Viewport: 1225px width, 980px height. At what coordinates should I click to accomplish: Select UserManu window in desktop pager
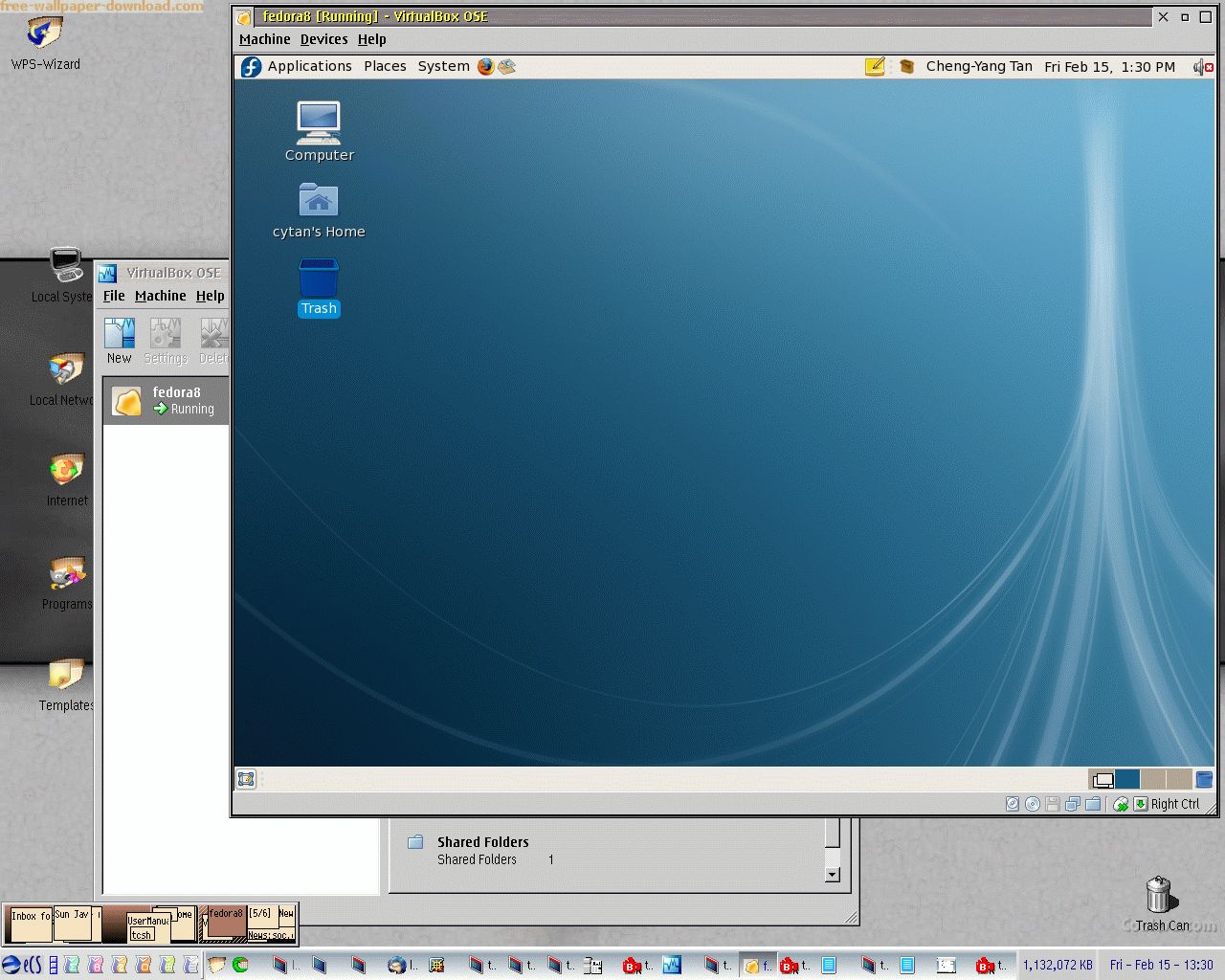coord(148,921)
